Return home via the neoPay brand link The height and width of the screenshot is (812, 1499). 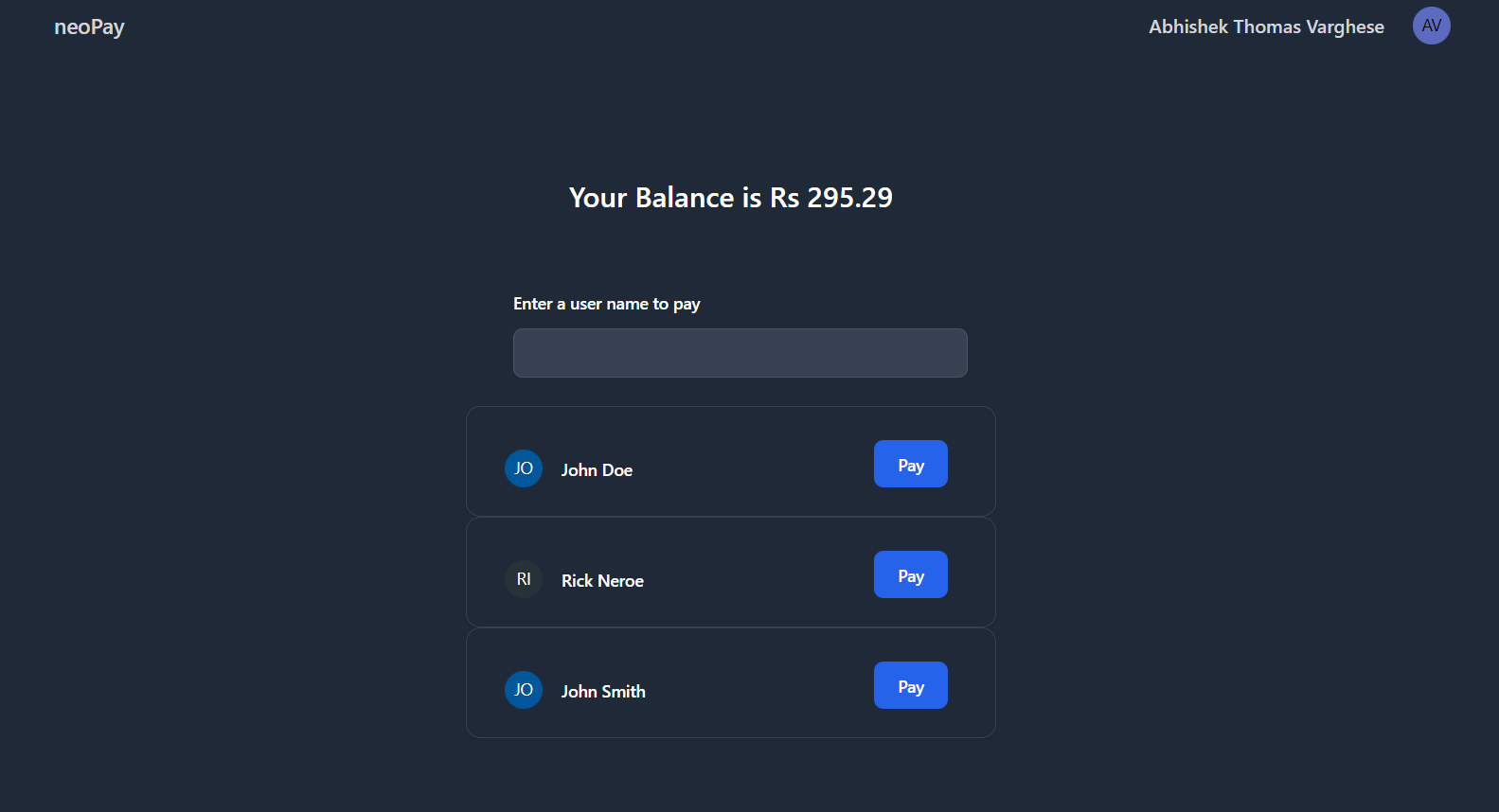89,26
